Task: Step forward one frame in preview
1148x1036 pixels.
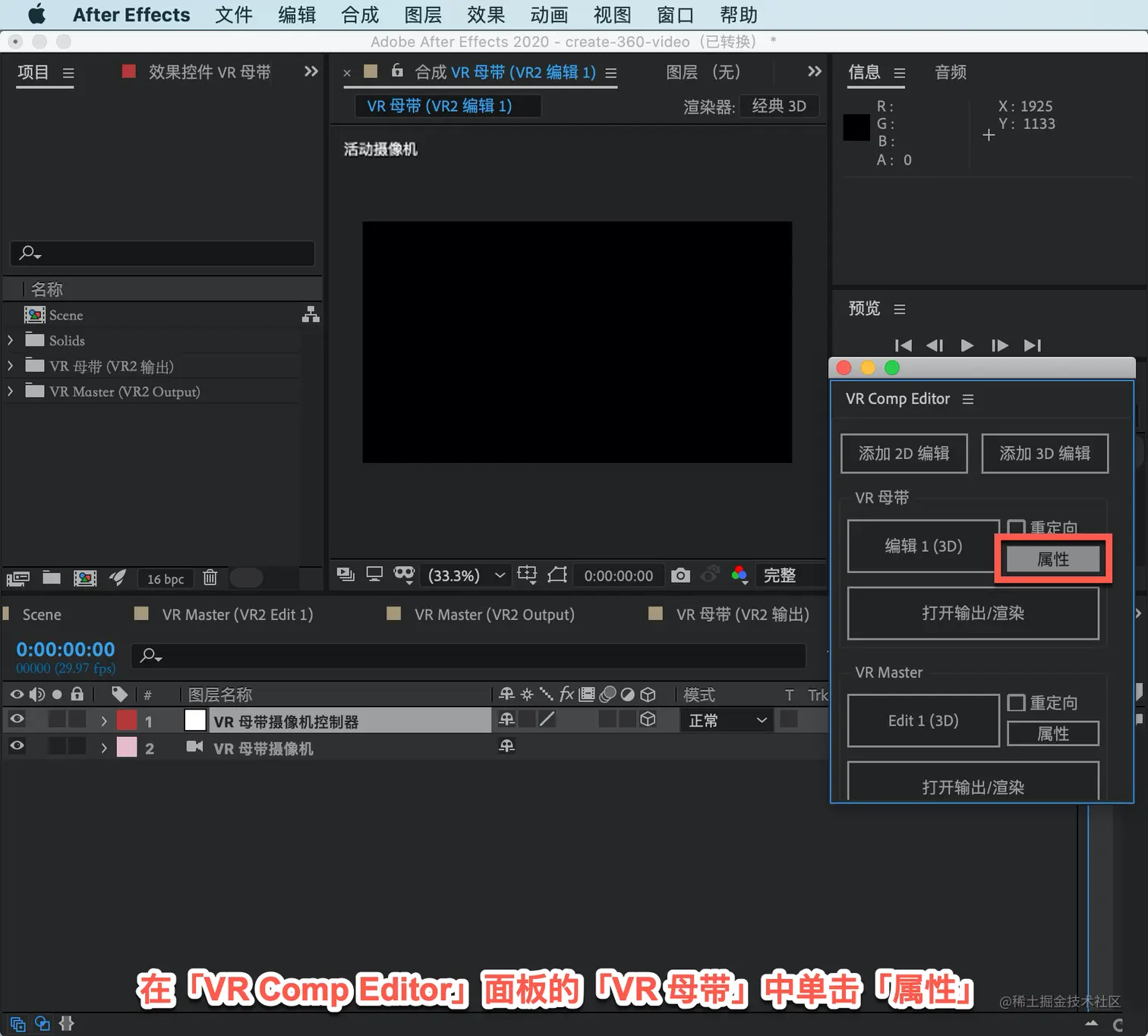Action: click(1000, 345)
